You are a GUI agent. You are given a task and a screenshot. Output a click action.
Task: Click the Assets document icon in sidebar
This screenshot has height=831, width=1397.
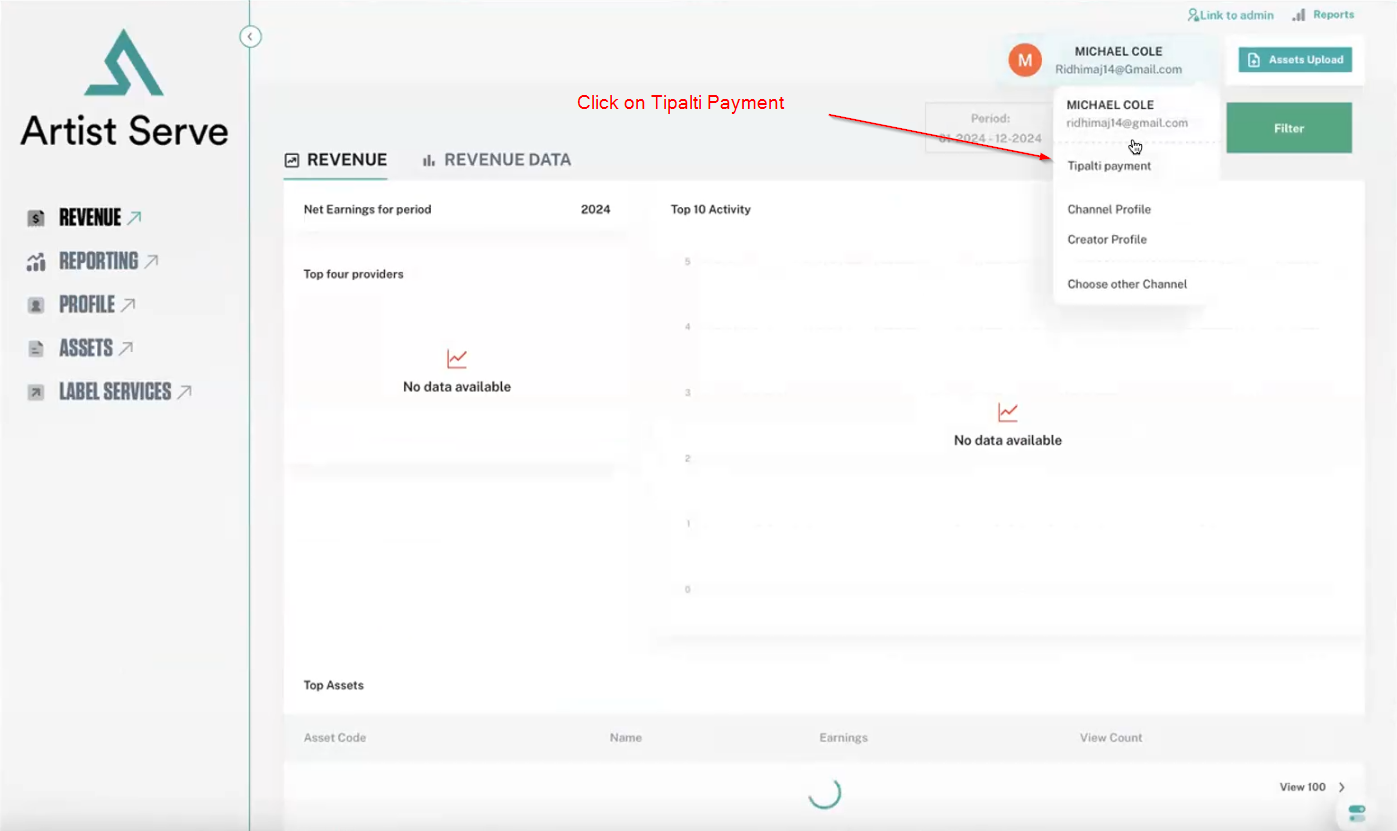[x=36, y=349]
